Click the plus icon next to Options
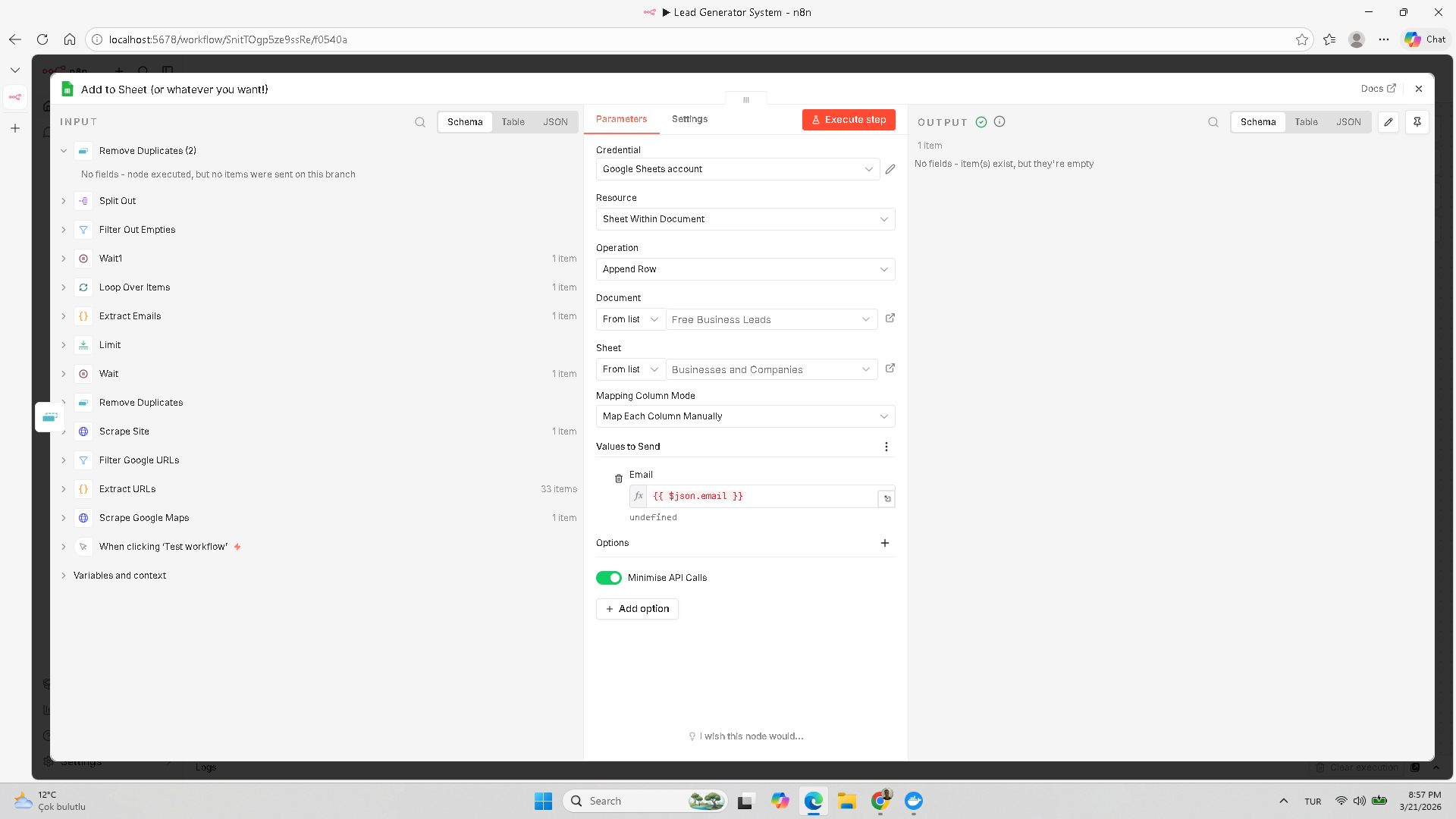The width and height of the screenshot is (1456, 819). [884, 543]
